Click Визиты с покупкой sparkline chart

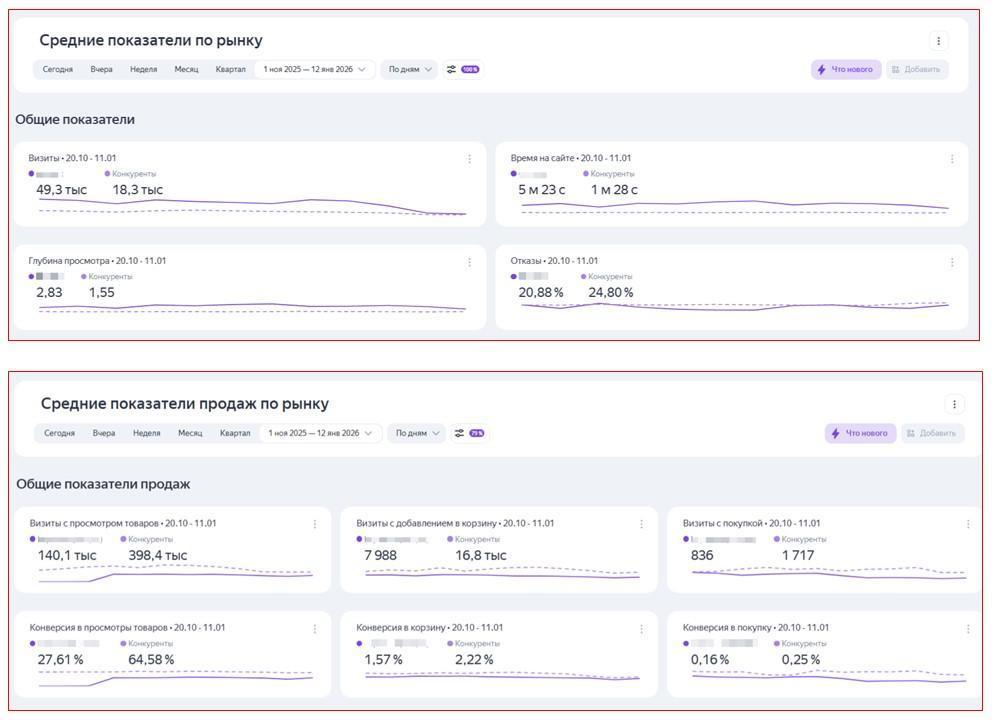point(828,574)
